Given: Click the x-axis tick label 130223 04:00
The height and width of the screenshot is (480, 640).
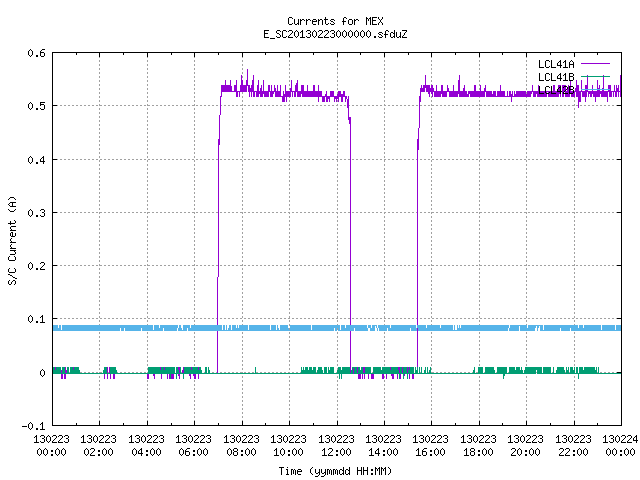Looking at the screenshot, I should pos(146,446).
